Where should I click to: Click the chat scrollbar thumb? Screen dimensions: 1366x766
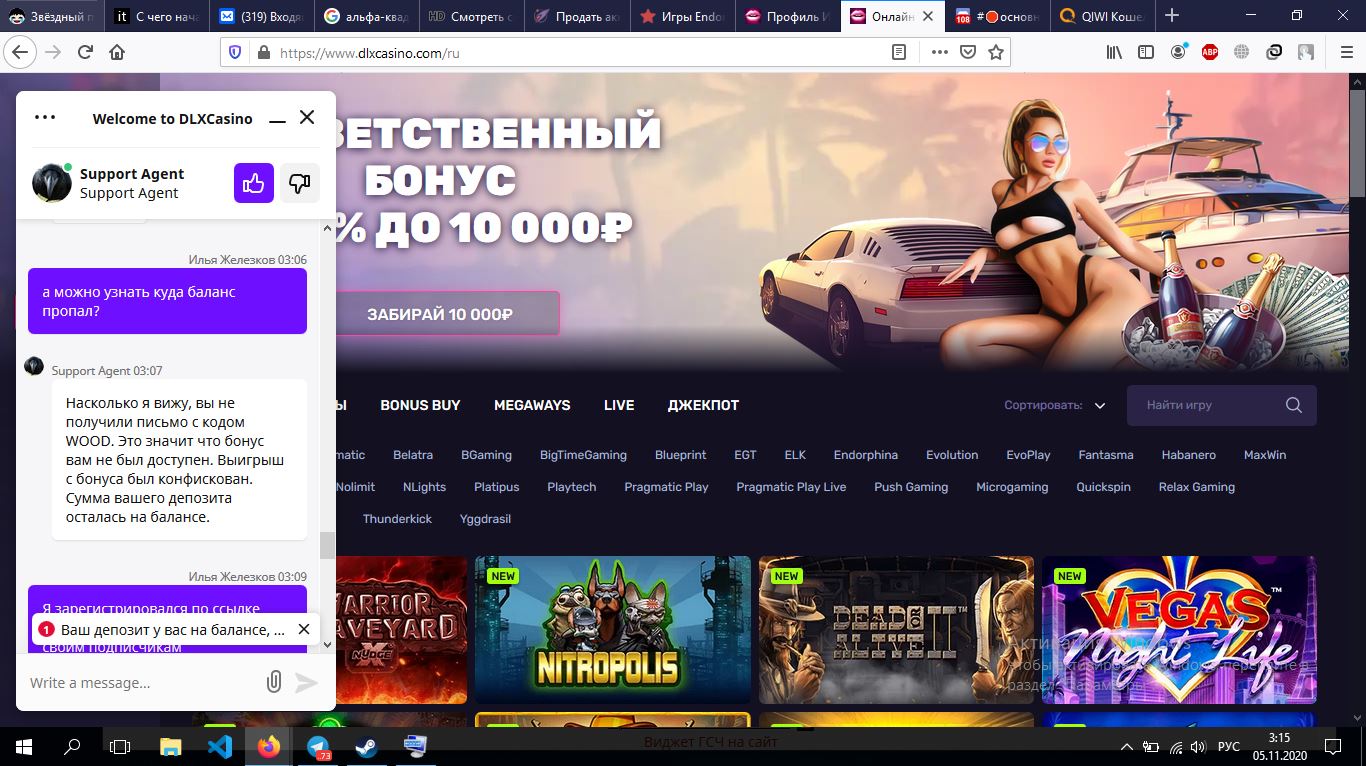327,545
